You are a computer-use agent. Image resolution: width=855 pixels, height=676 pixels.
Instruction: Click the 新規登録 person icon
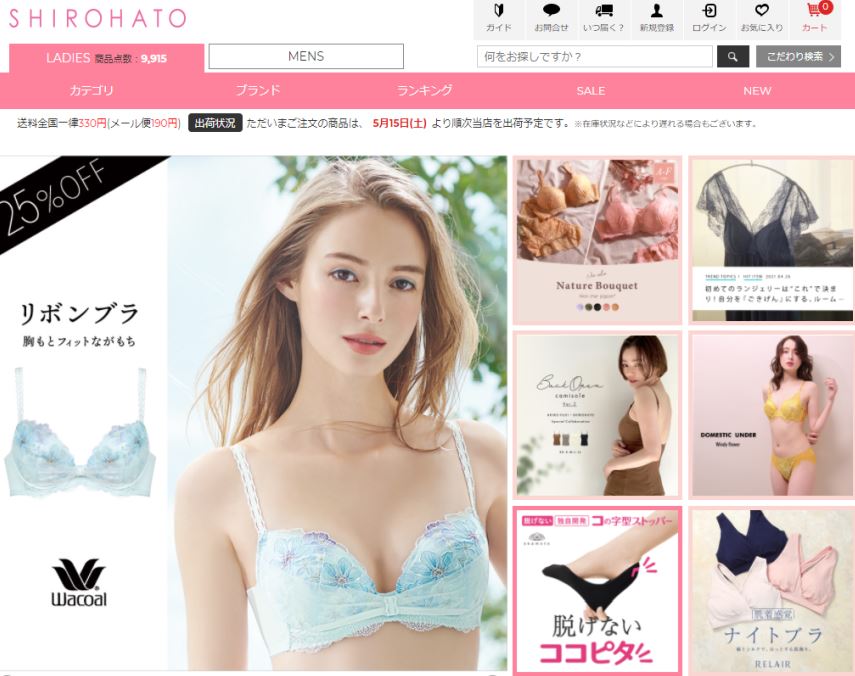(657, 19)
